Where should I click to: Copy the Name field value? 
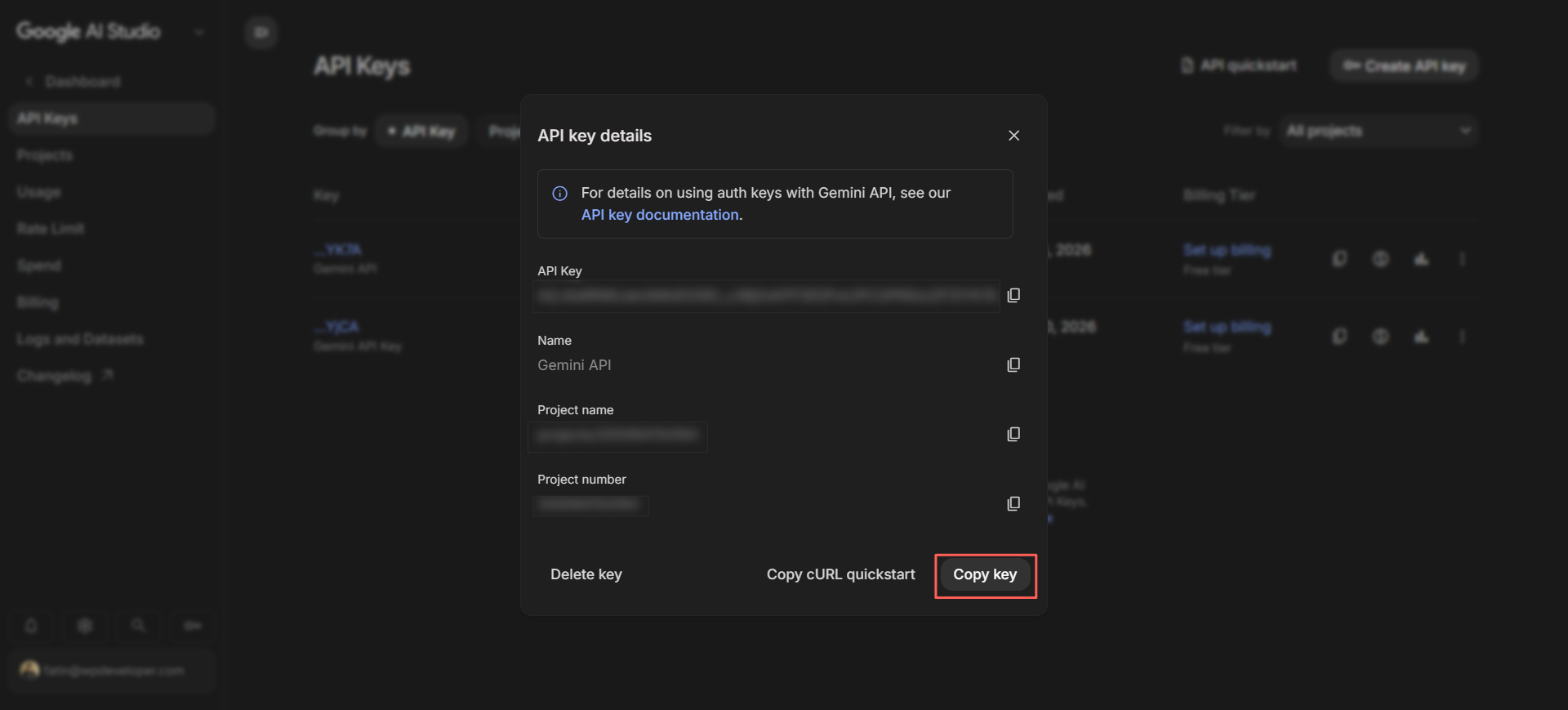click(x=1013, y=364)
